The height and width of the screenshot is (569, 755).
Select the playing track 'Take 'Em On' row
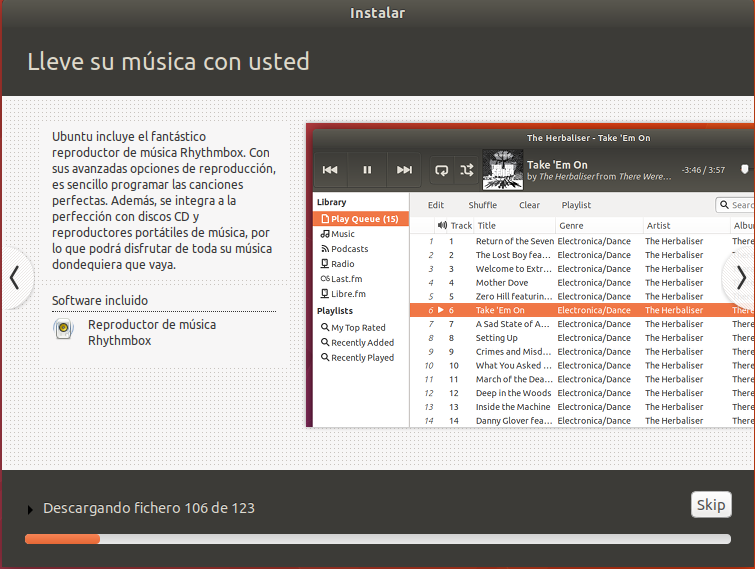[582, 310]
